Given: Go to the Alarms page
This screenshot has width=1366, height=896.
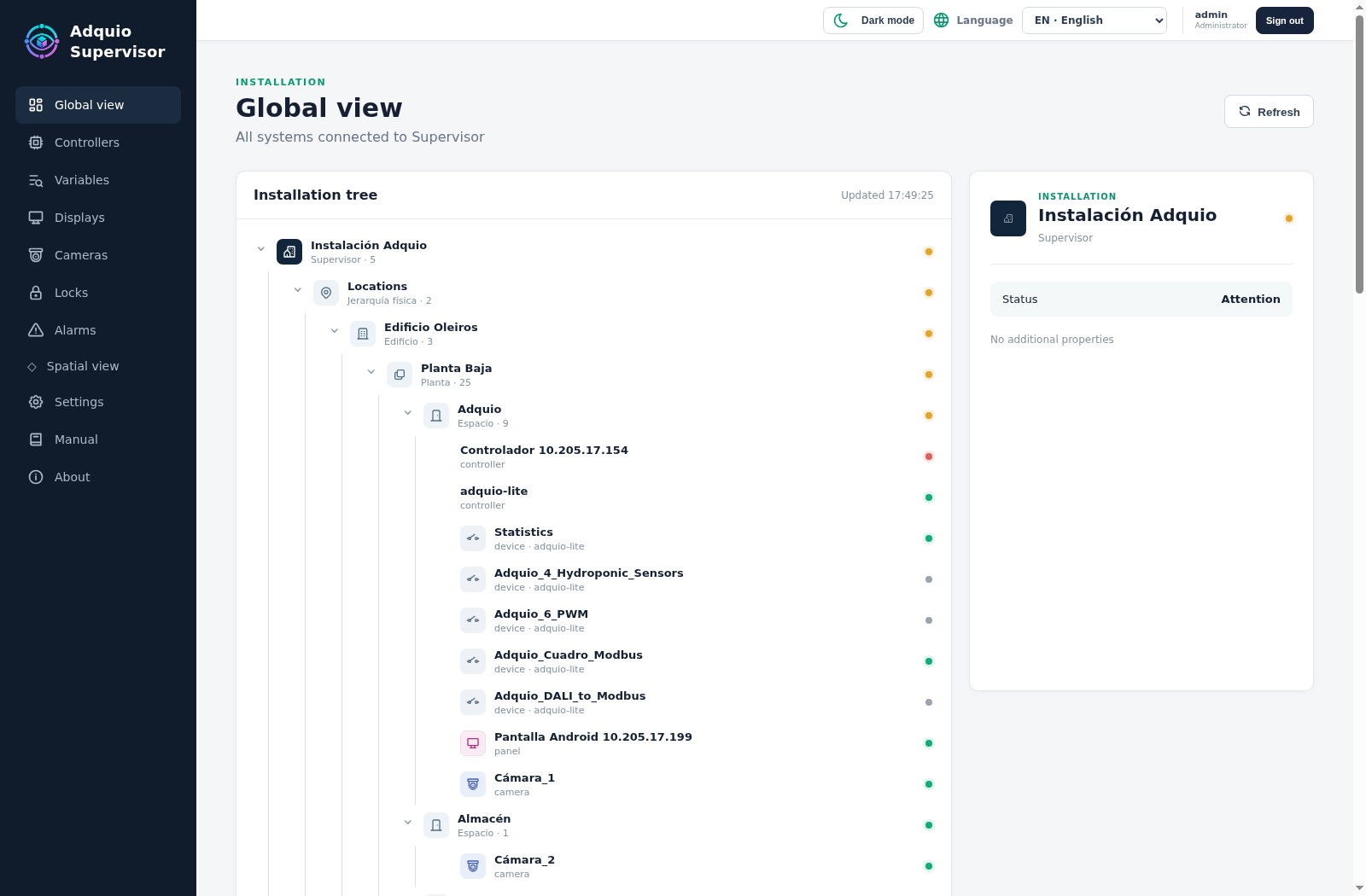Looking at the screenshot, I should coord(98,330).
